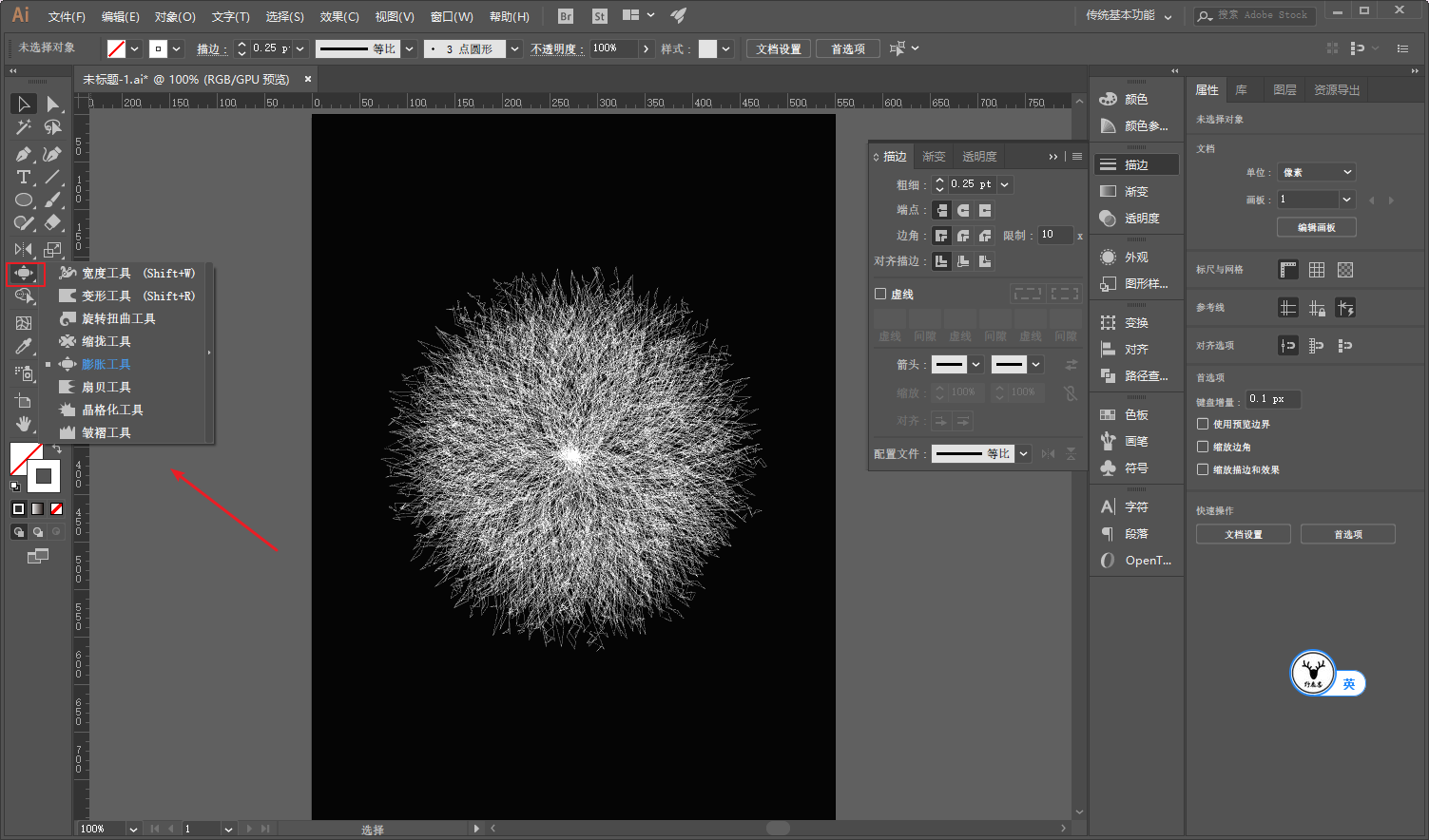Viewport: 1429px width, 840px height.
Task: Open the units 像素 dropdown
Action: [1317, 172]
